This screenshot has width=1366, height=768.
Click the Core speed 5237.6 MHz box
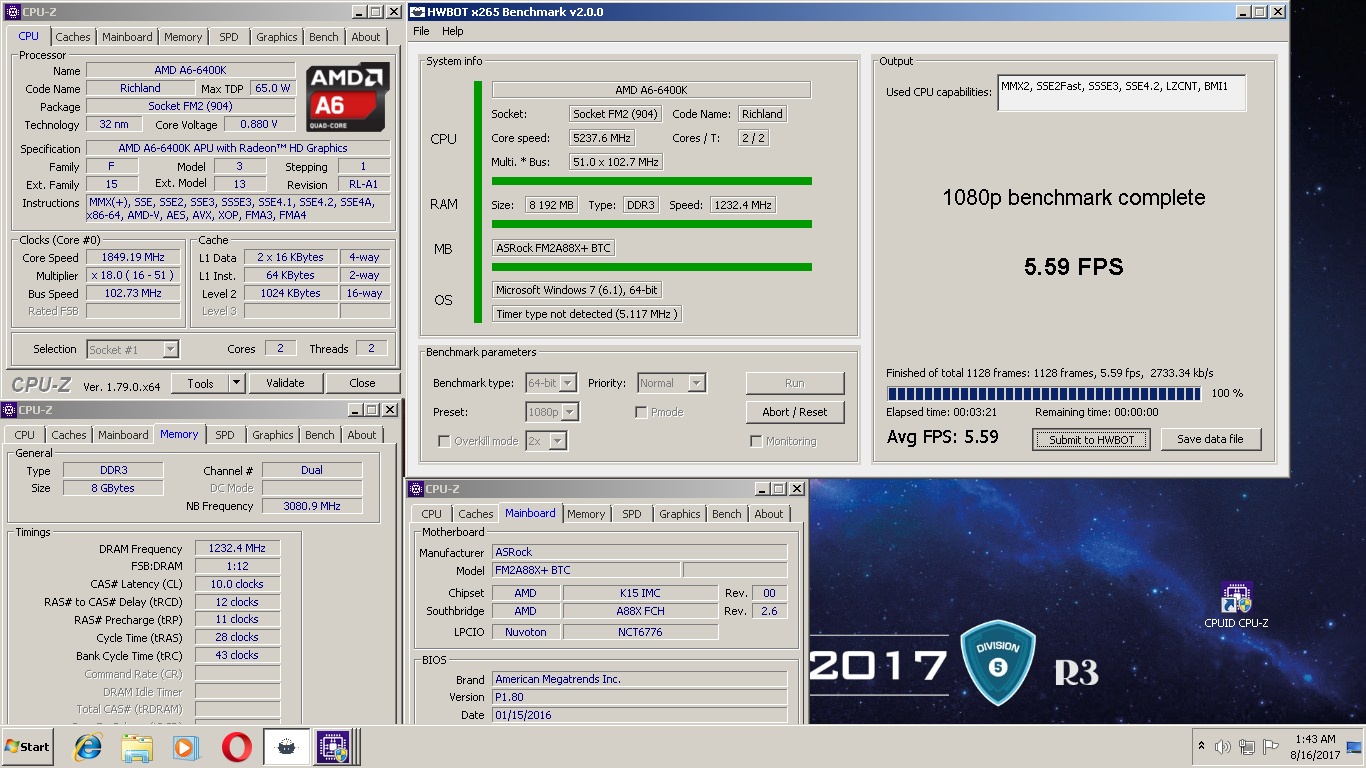click(x=602, y=138)
